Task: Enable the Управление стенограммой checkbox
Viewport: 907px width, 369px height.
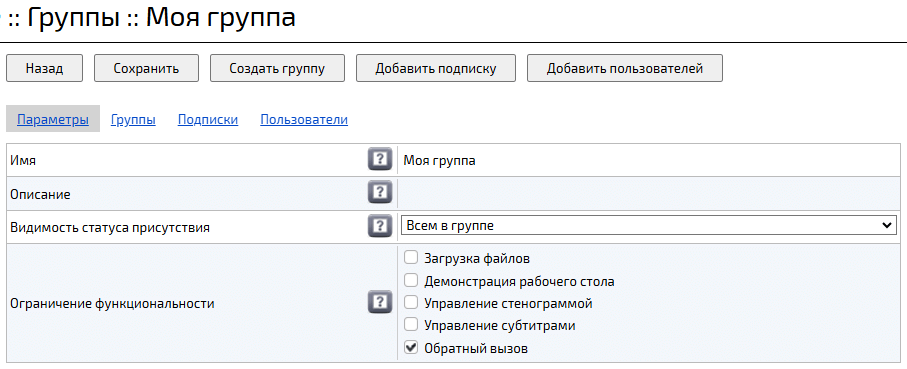Action: (411, 302)
